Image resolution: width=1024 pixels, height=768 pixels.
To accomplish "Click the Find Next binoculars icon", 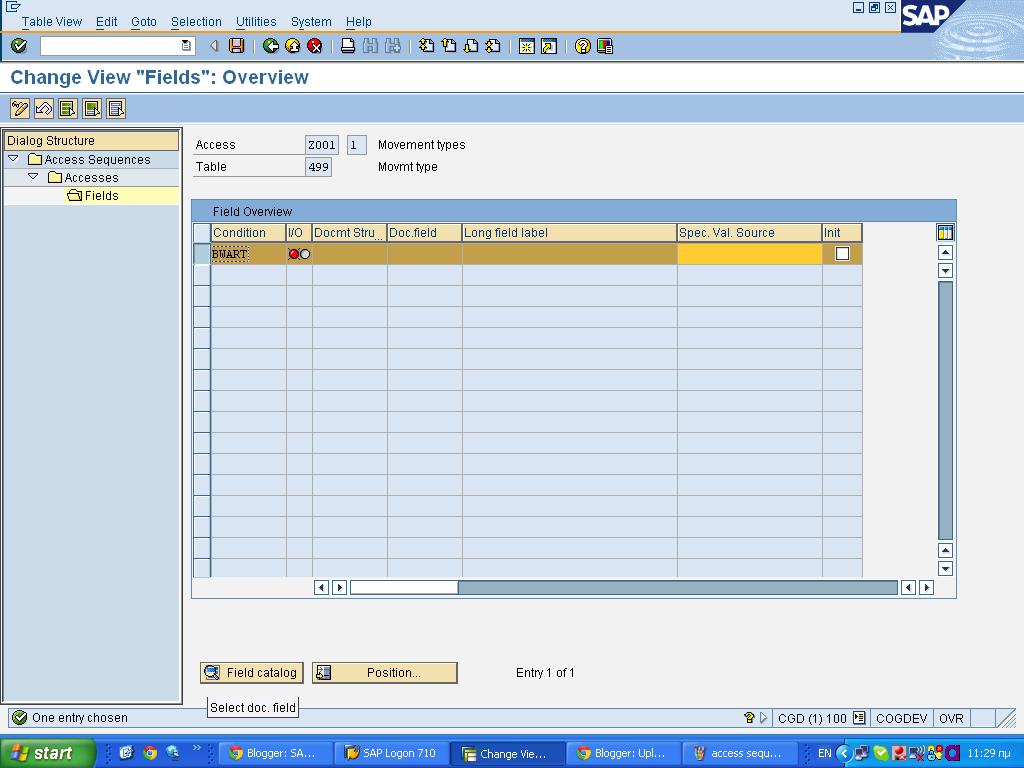I will pos(392,46).
